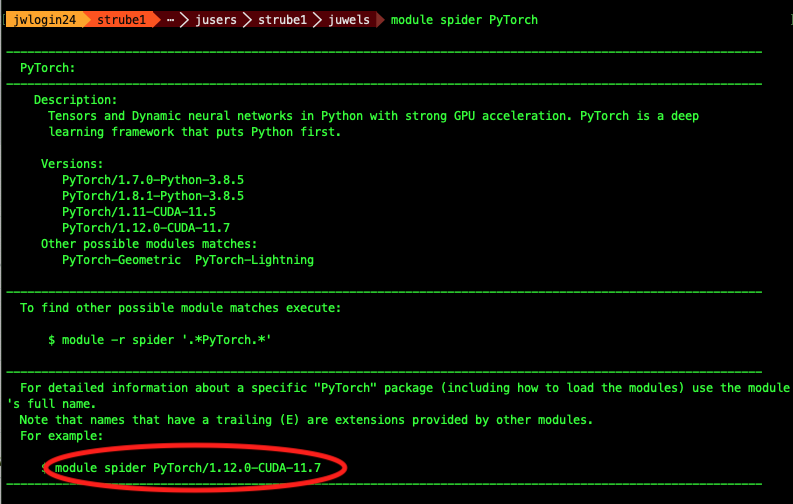Click the typed command 'module spider PyTorch'
This screenshot has width=793, height=504.
[x=464, y=19]
